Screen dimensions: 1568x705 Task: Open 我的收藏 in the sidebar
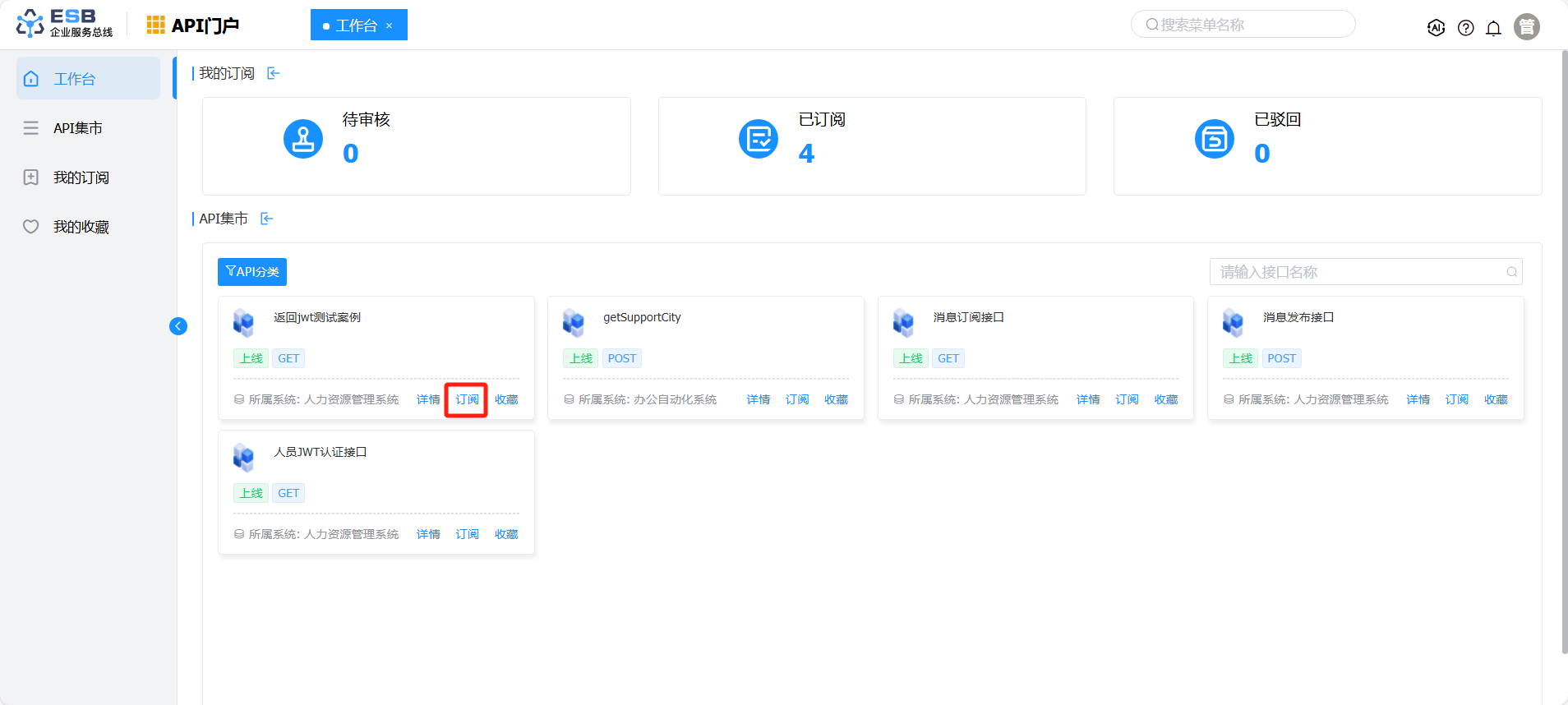click(81, 227)
